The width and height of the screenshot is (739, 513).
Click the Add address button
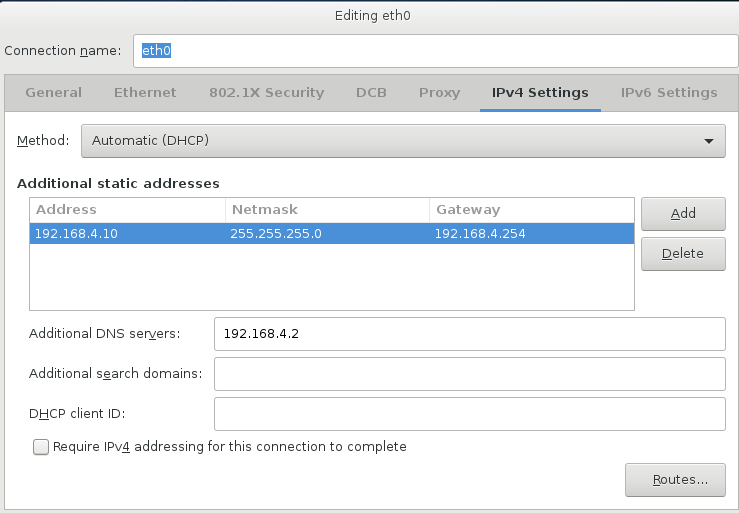(683, 213)
